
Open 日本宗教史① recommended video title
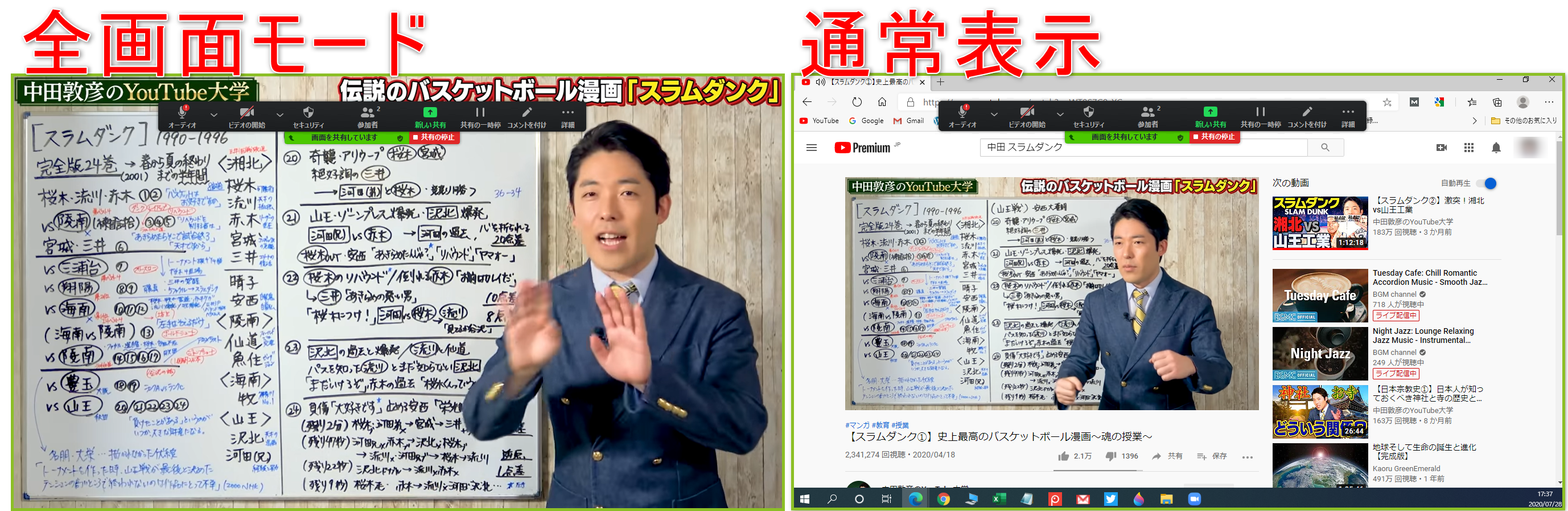click(1428, 394)
